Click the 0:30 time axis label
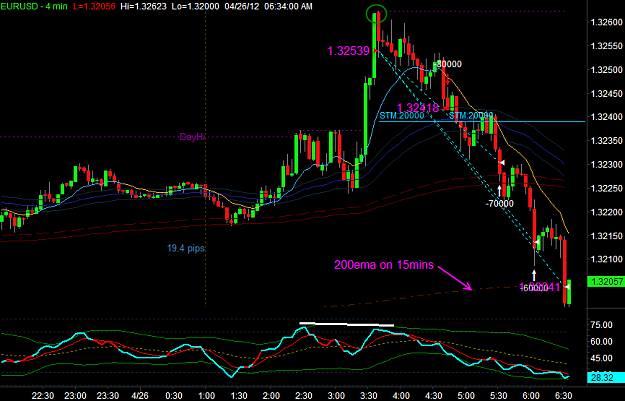The height and width of the screenshot is (401, 625). point(174,396)
